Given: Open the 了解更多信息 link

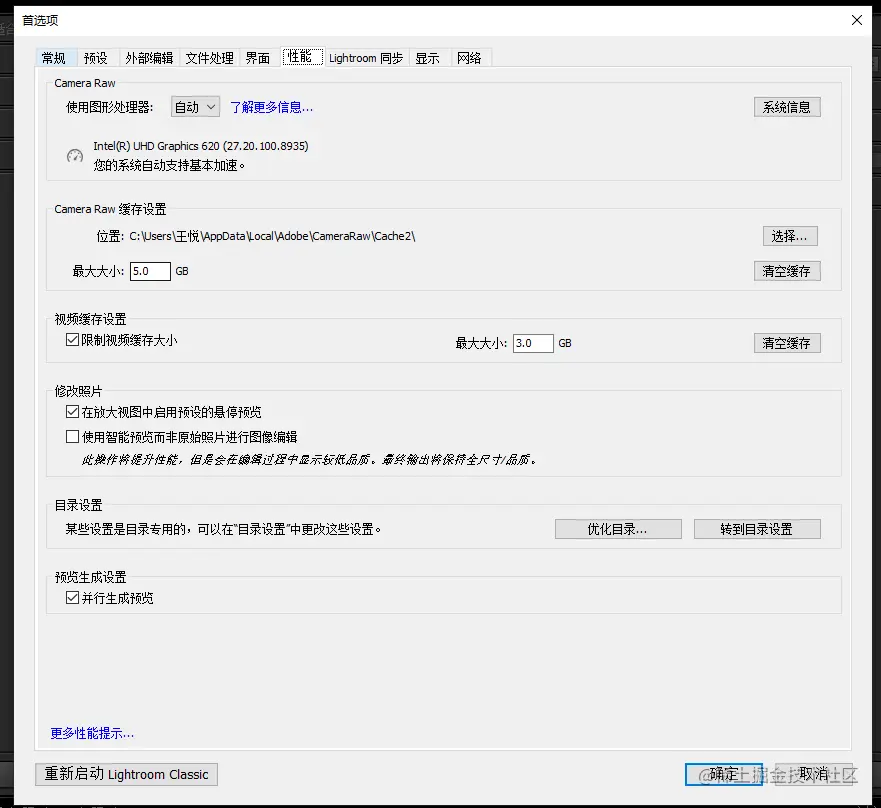Looking at the screenshot, I should 271,107.
